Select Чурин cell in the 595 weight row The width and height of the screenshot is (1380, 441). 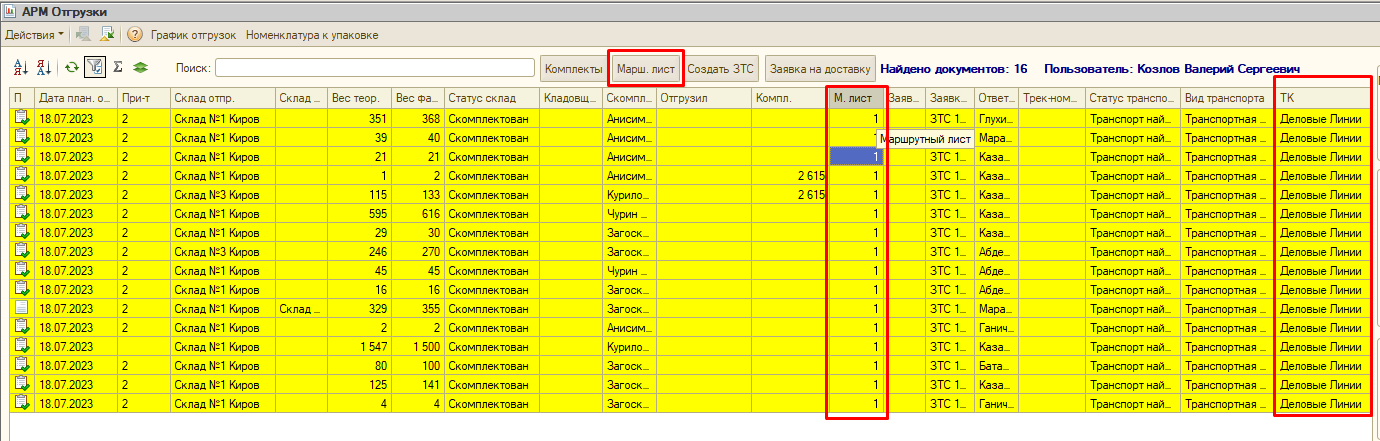pyautogui.click(x=629, y=213)
